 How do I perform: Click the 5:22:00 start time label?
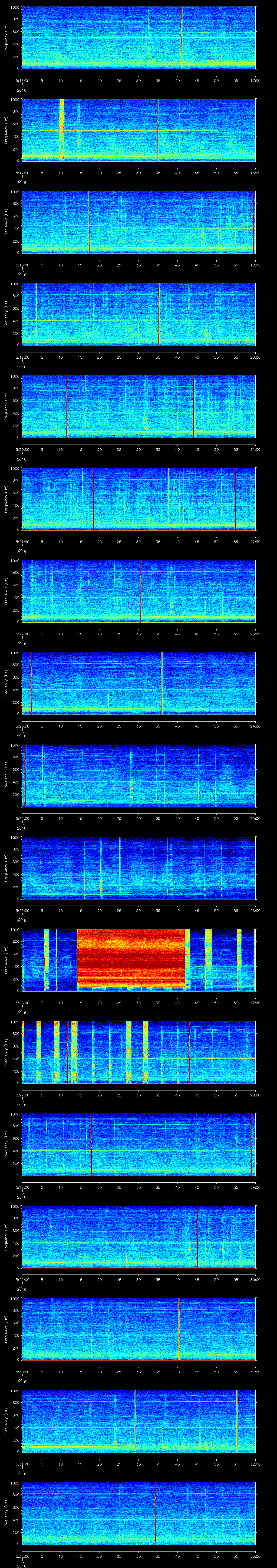22,634
